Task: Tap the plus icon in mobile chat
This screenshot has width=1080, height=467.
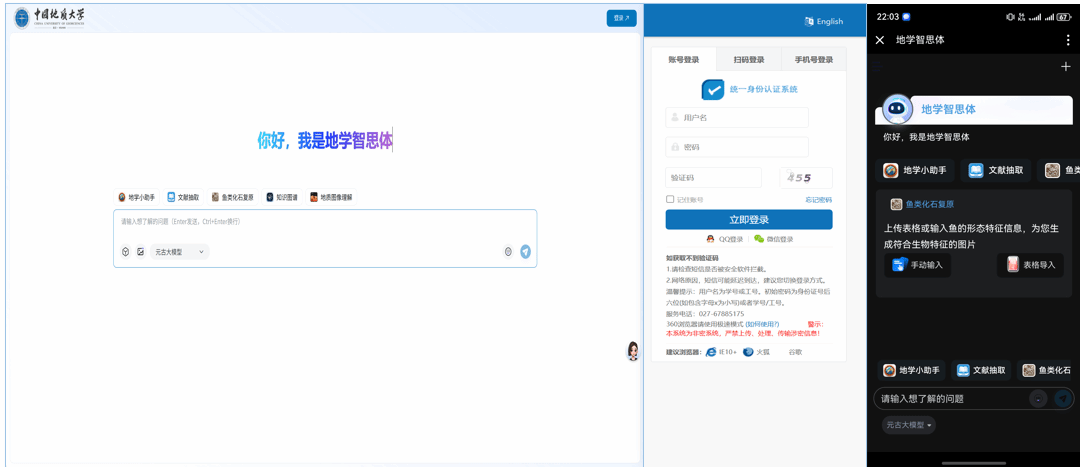Action: pyautogui.click(x=1065, y=67)
